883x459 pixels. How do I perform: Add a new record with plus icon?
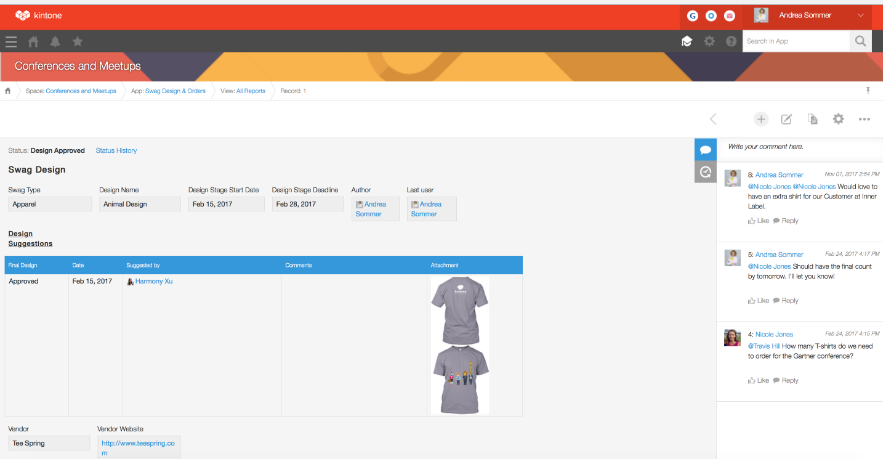coord(761,119)
